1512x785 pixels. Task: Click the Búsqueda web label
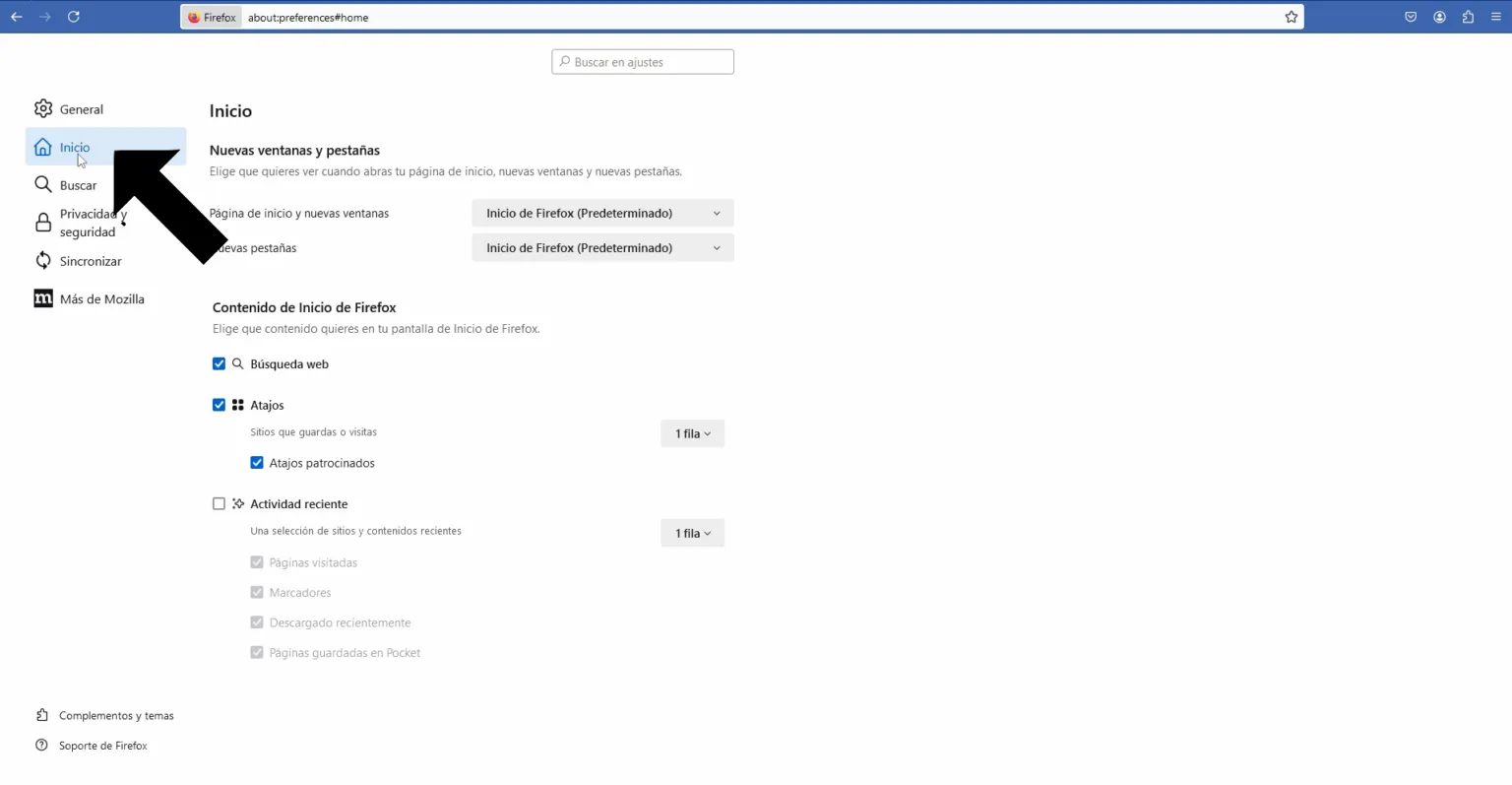[289, 363]
